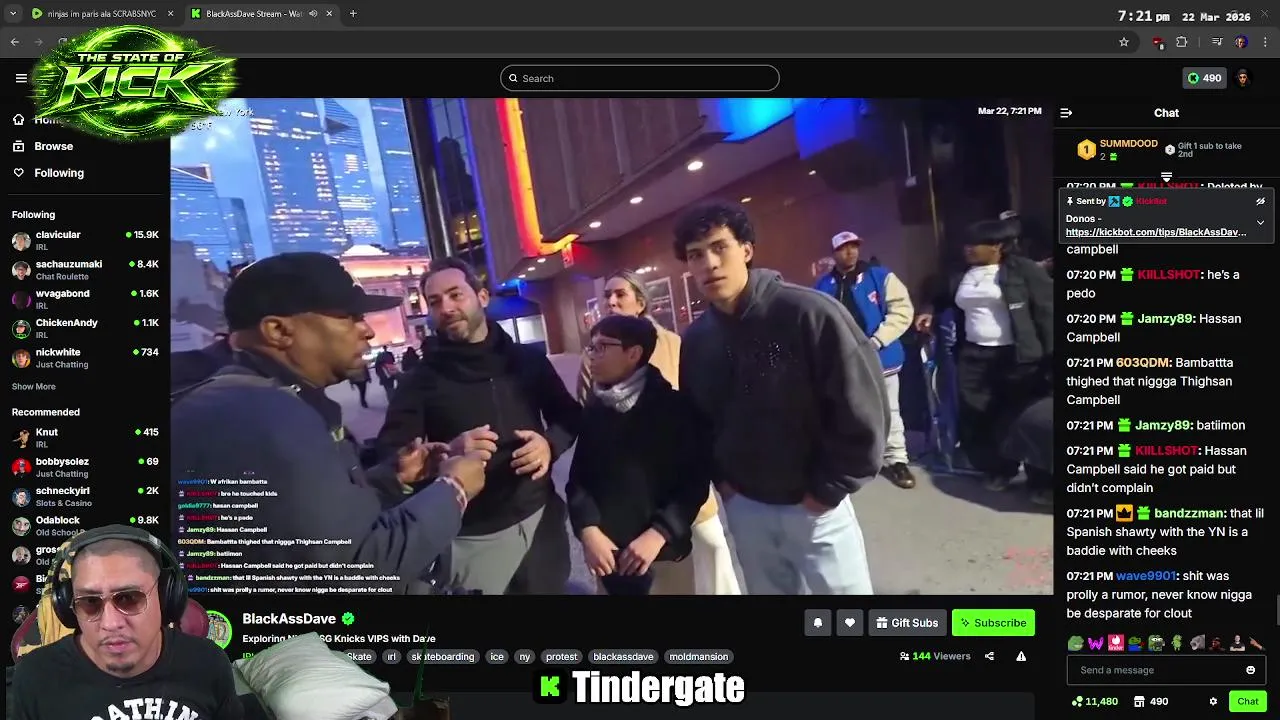This screenshot has width=1280, height=720.
Task: Click the Browse sidebar icon
Action: 18,146
